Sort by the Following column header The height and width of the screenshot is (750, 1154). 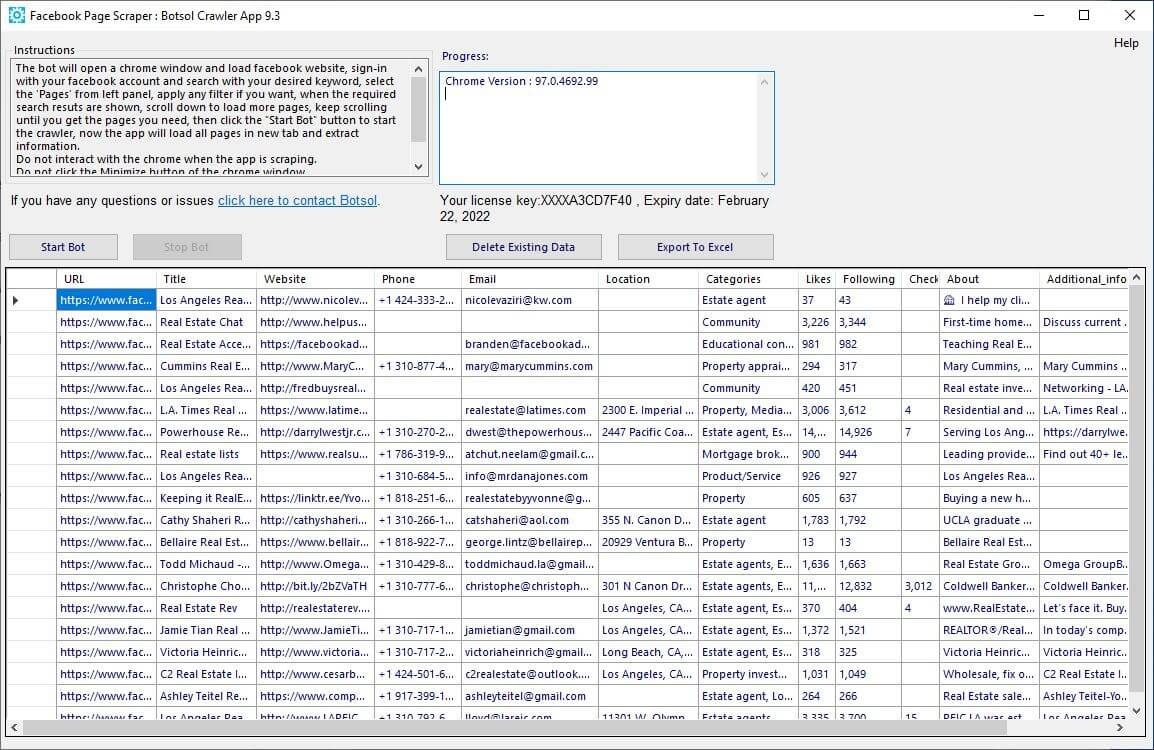(868, 279)
